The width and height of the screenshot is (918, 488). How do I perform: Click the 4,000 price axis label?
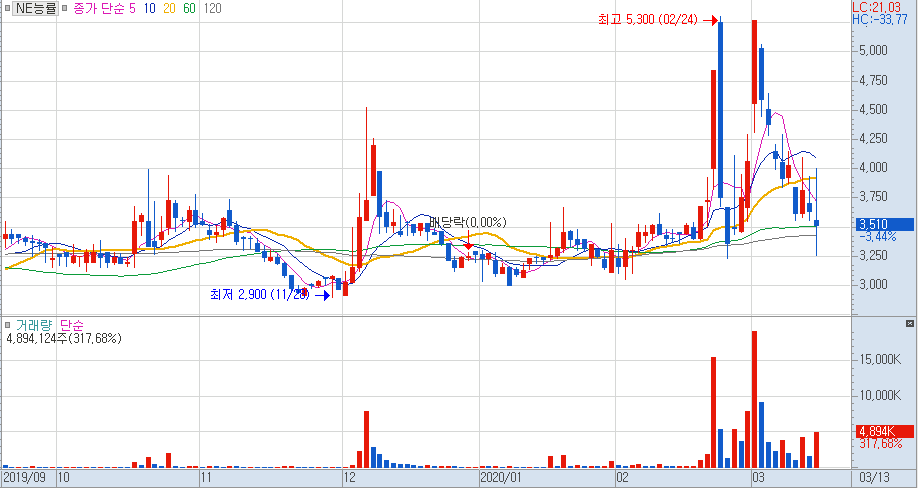pyautogui.click(x=874, y=167)
